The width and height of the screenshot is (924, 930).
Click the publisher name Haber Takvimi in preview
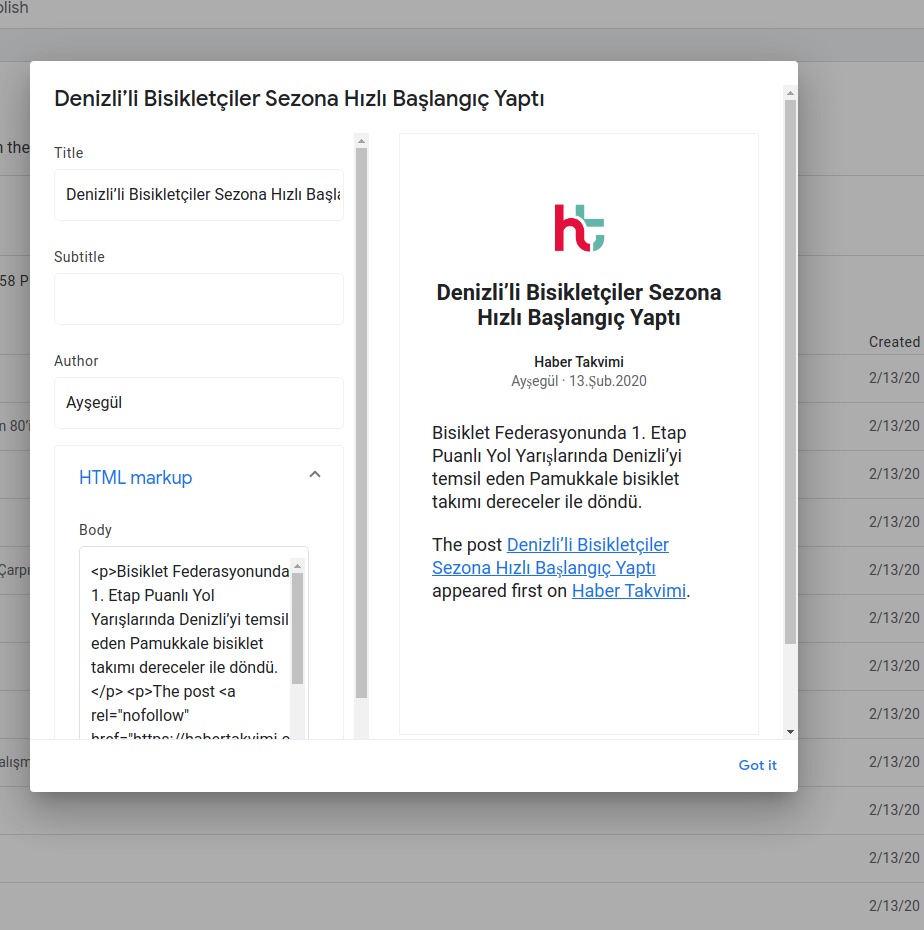pos(579,362)
